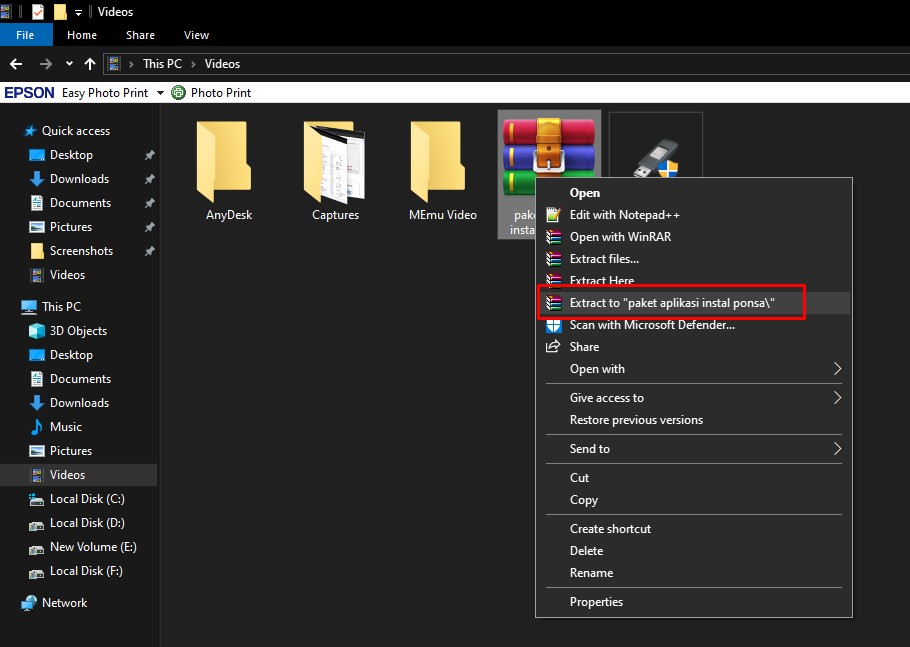Expand the breadcrumb chevron before Videos
Viewport: 910px width, 647px height.
click(193, 64)
